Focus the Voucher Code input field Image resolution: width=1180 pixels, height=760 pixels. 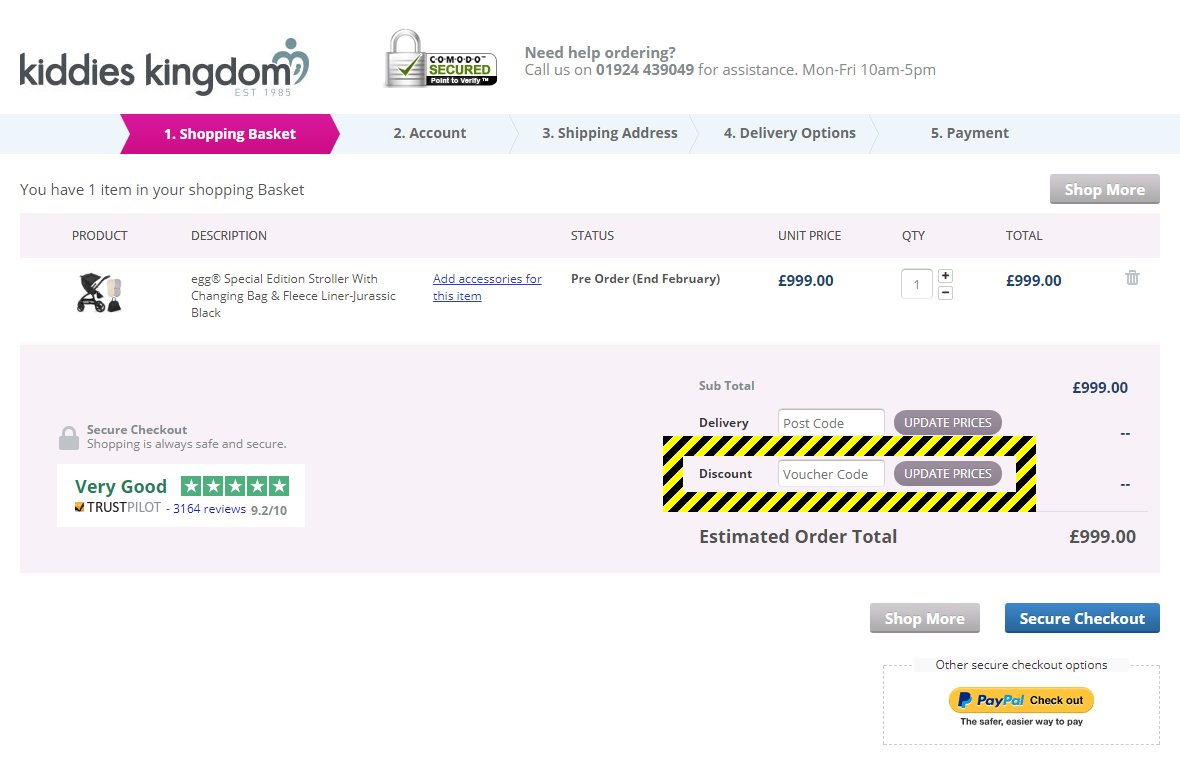click(x=831, y=474)
